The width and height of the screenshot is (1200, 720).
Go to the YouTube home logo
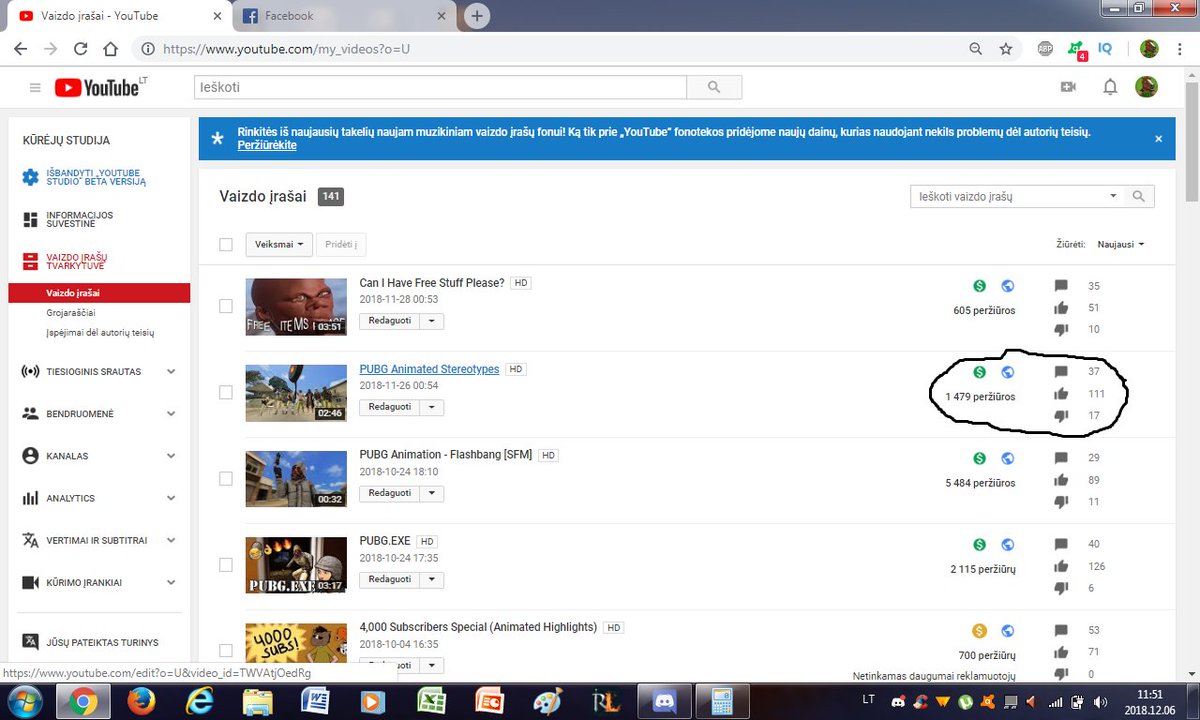click(98, 88)
